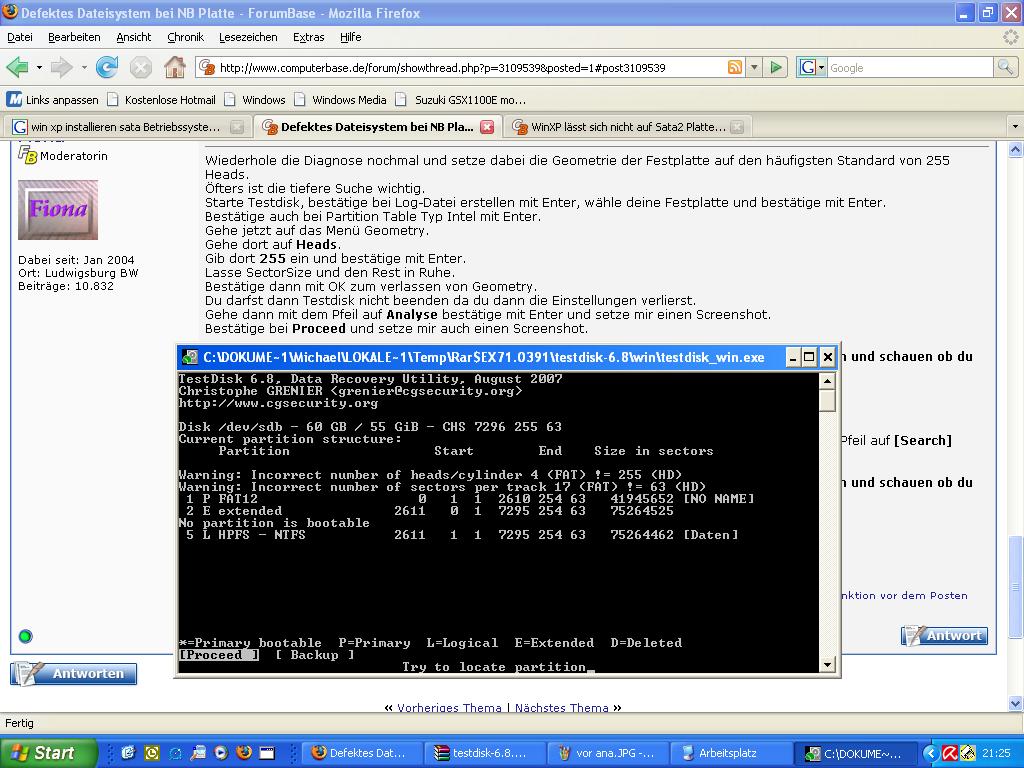1024x768 pixels.
Task: Expand the address bar URL history dropdown
Action: pyautogui.click(x=754, y=67)
